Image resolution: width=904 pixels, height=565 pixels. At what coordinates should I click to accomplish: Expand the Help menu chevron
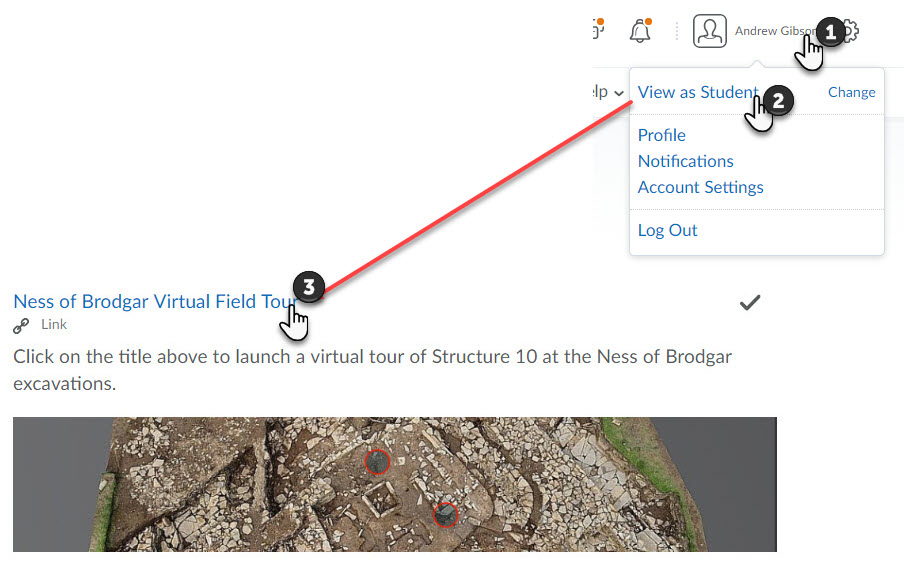click(619, 93)
